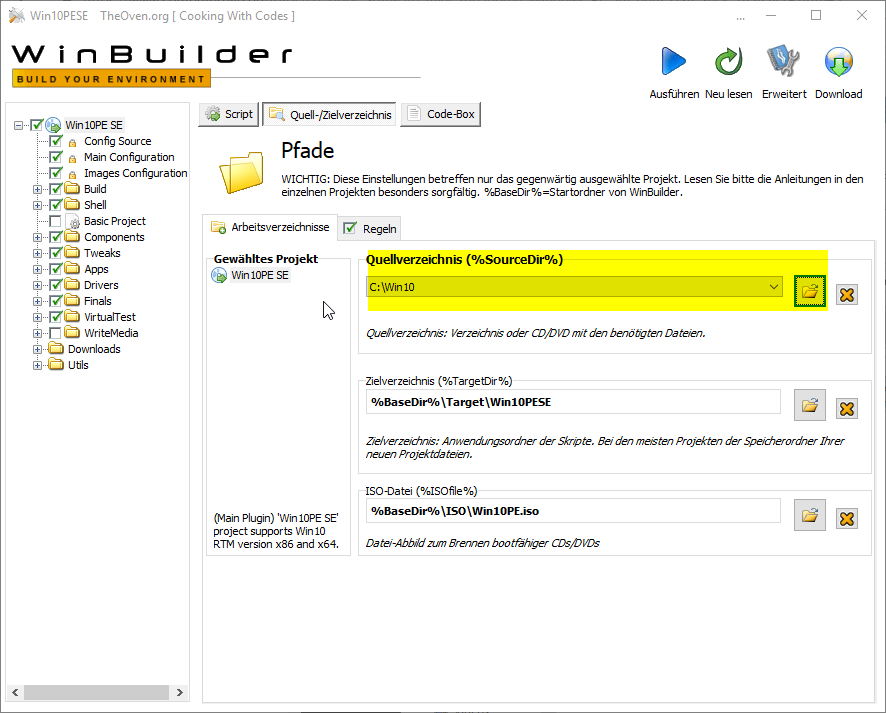Image resolution: width=886 pixels, height=713 pixels.
Task: Expand the Apps folder node
Action: coord(37,269)
